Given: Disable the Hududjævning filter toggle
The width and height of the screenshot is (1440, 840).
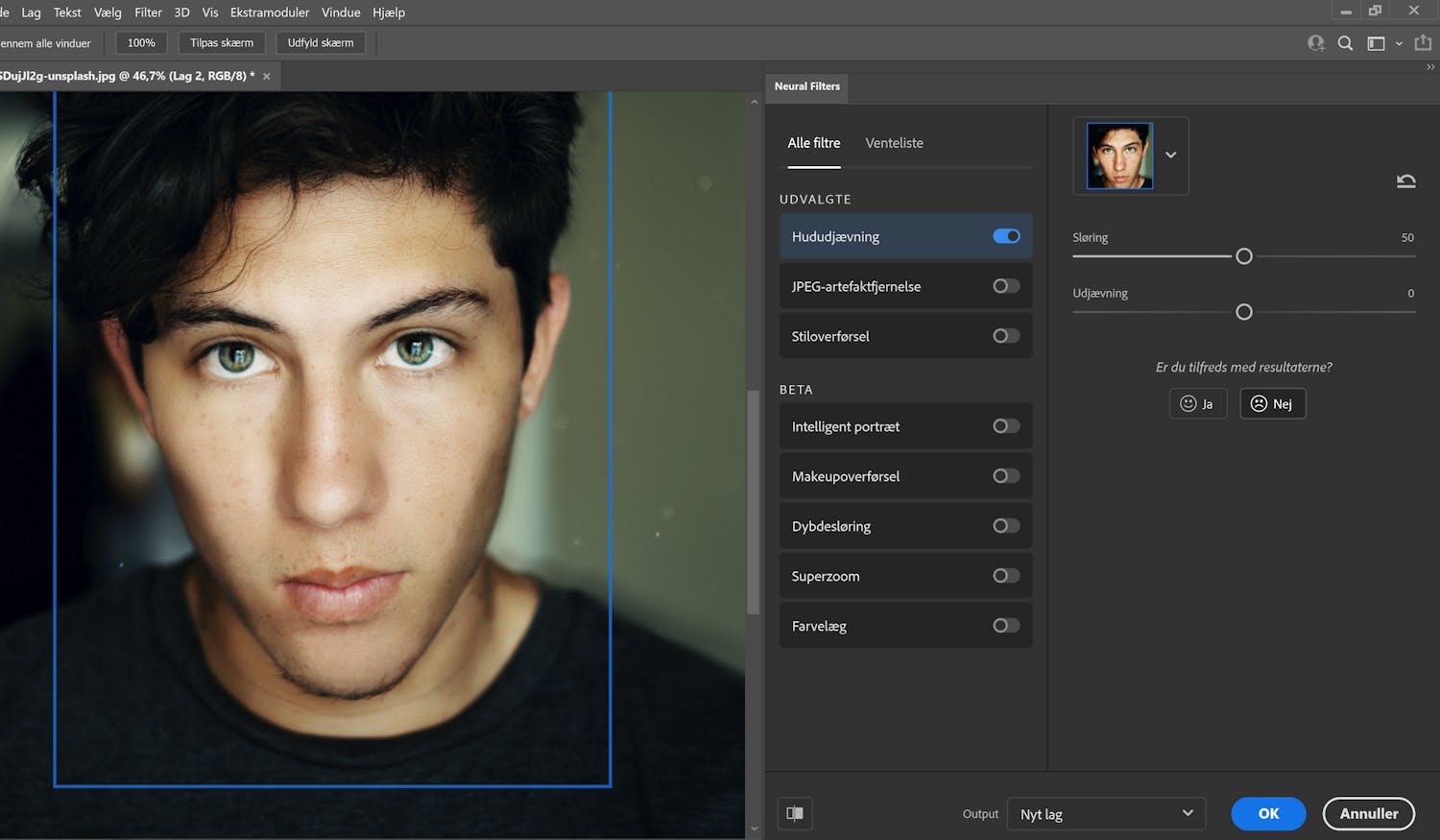Looking at the screenshot, I should (1006, 236).
